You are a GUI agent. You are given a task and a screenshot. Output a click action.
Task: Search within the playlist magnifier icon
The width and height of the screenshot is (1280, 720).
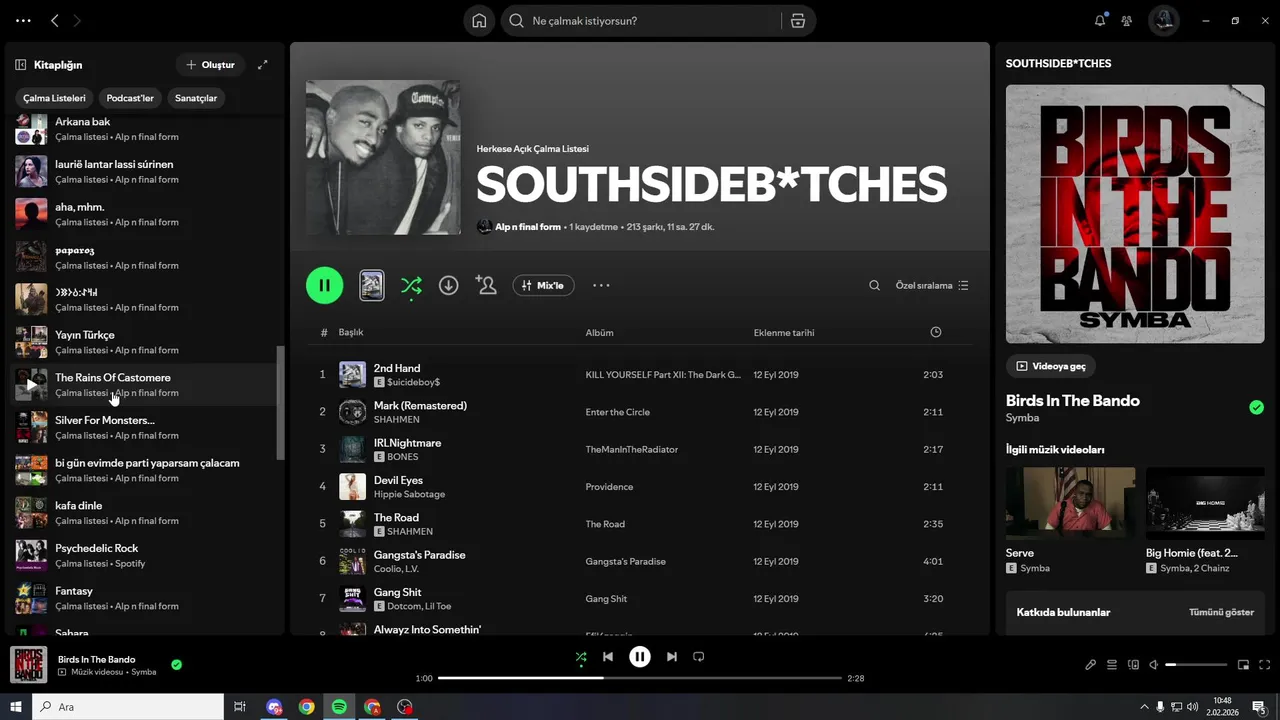[874, 285]
